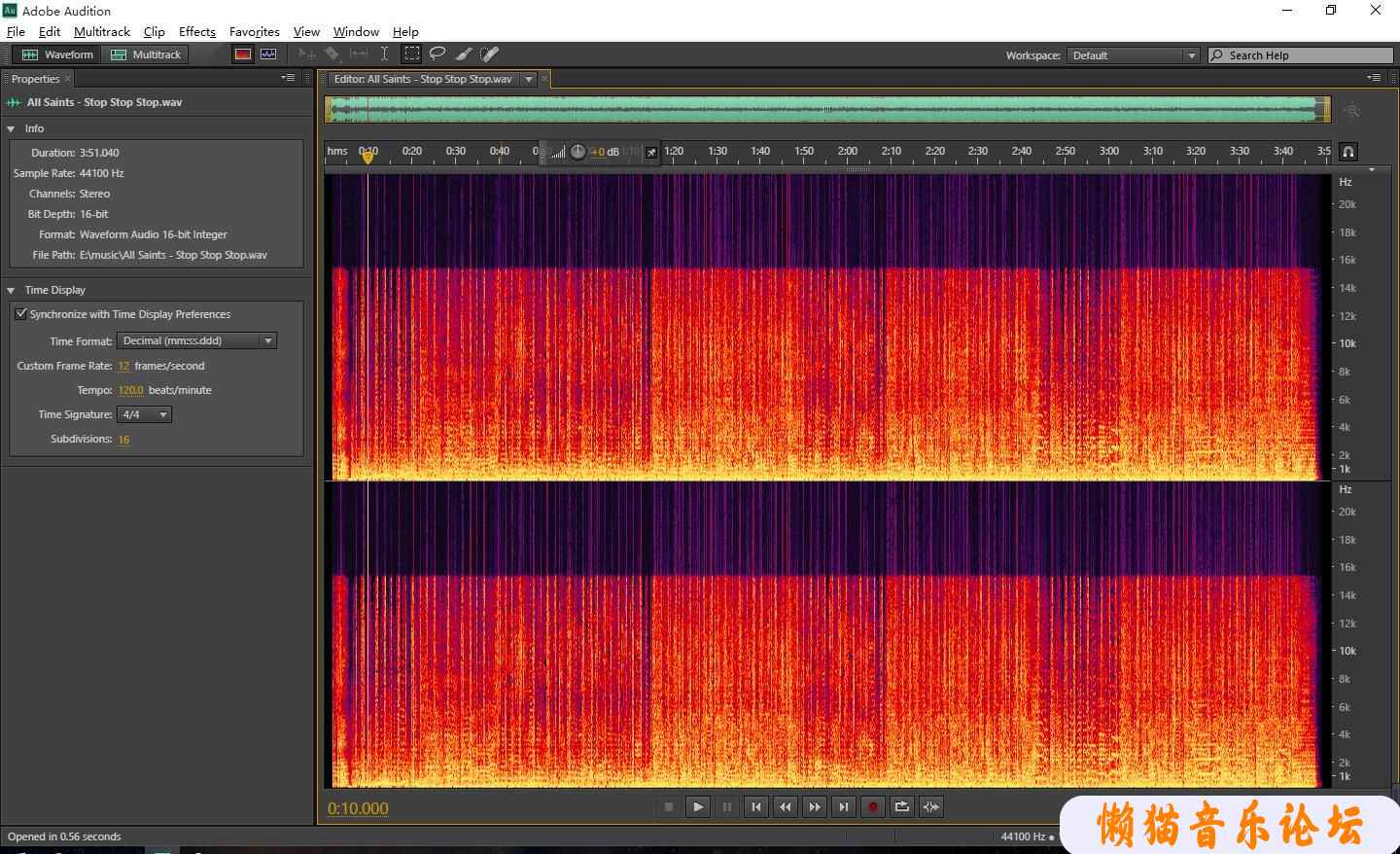The width and height of the screenshot is (1400, 854).
Task: Select the Slip tool
Action: tap(359, 54)
